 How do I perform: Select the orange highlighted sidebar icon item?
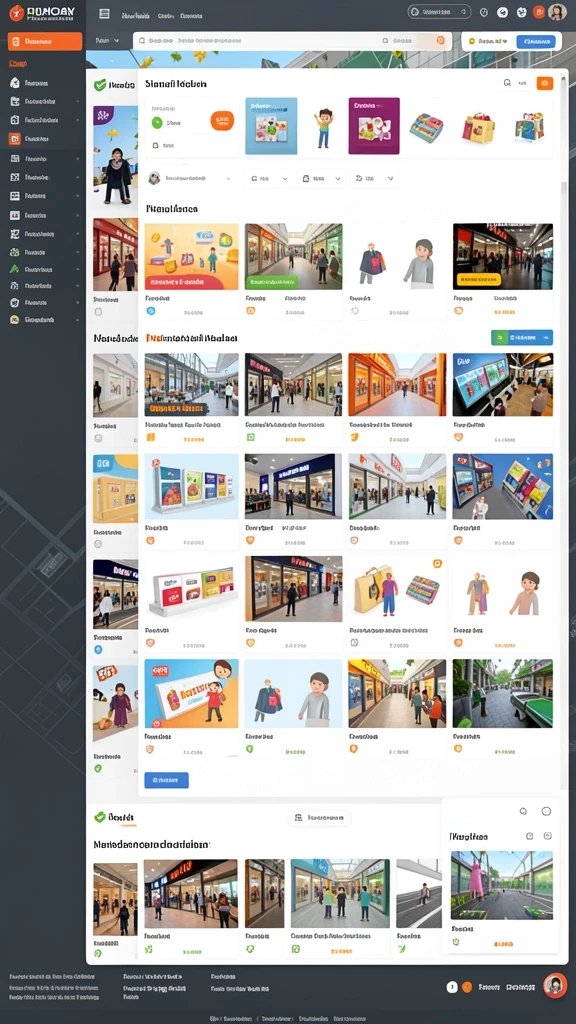[14, 138]
